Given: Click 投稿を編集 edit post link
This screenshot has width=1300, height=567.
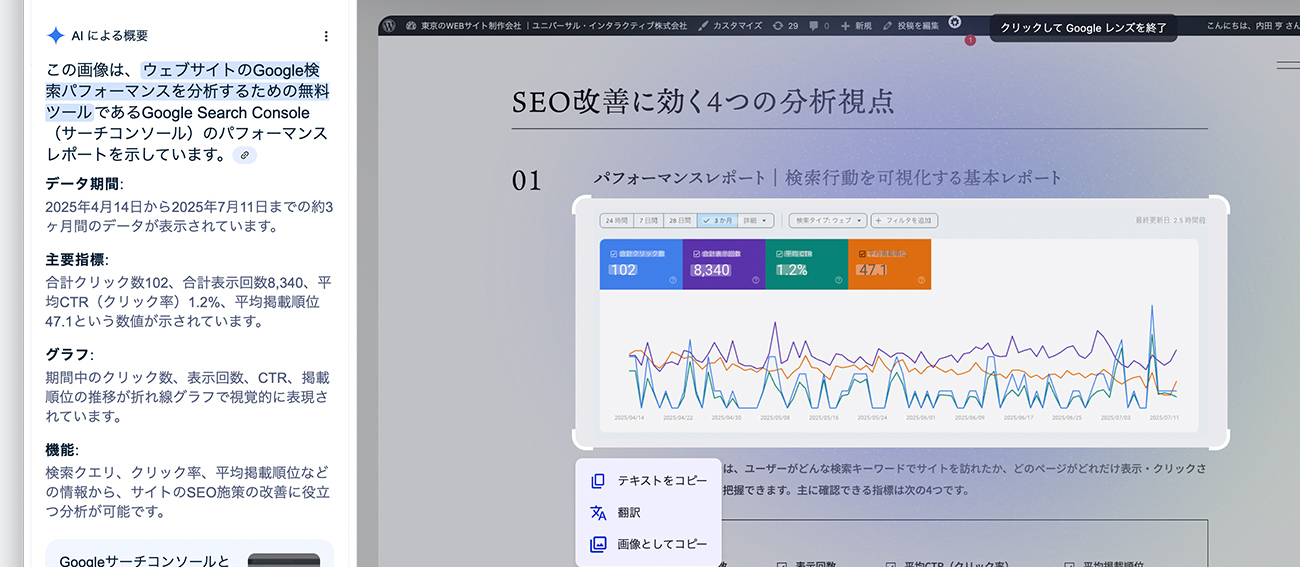Looking at the screenshot, I should point(911,25).
